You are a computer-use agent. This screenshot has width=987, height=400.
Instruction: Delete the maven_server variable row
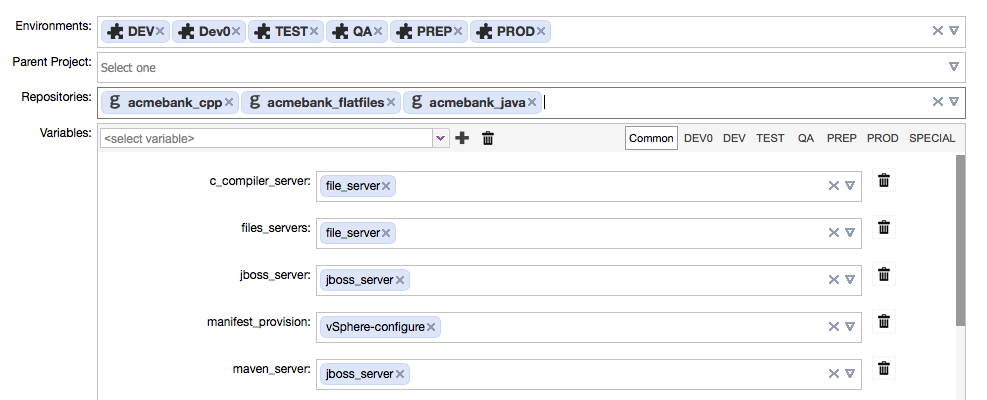pyautogui.click(x=884, y=369)
